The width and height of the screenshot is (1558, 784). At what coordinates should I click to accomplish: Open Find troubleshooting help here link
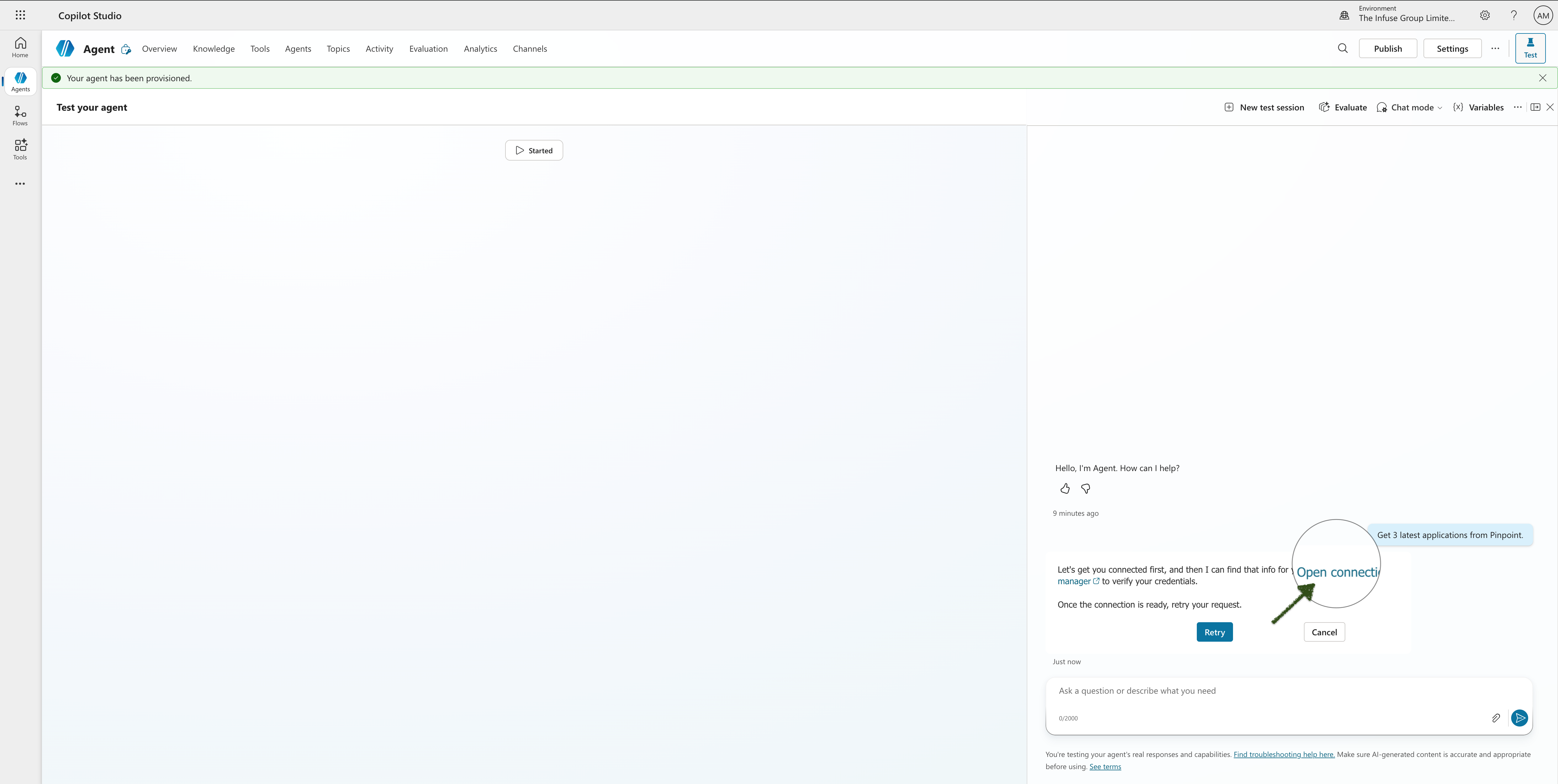click(1284, 755)
